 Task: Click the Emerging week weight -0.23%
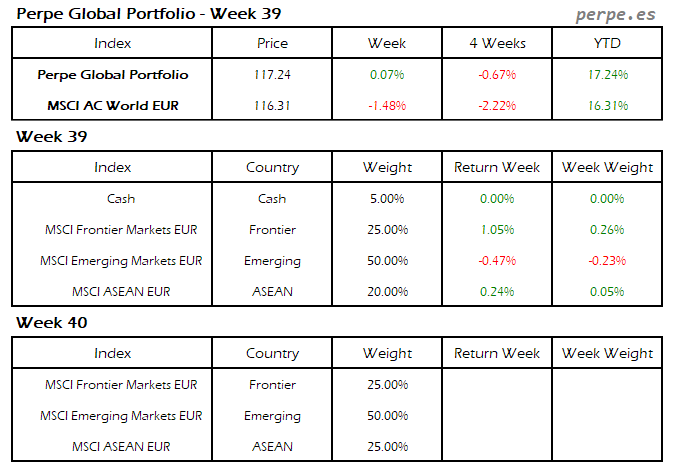[608, 261]
